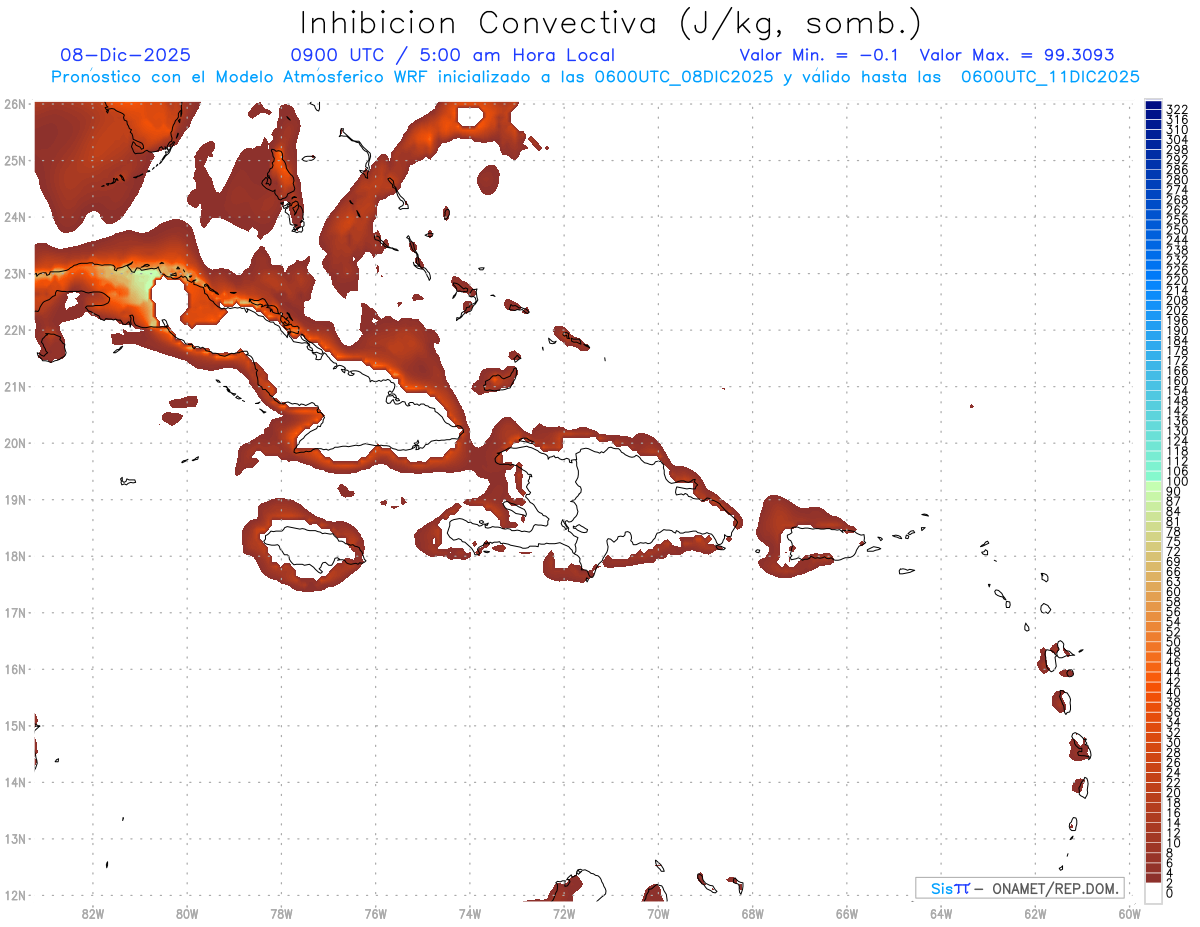The height and width of the screenshot is (927, 1200).
Task: Click the longitude label "82W"
Action: (x=92, y=913)
